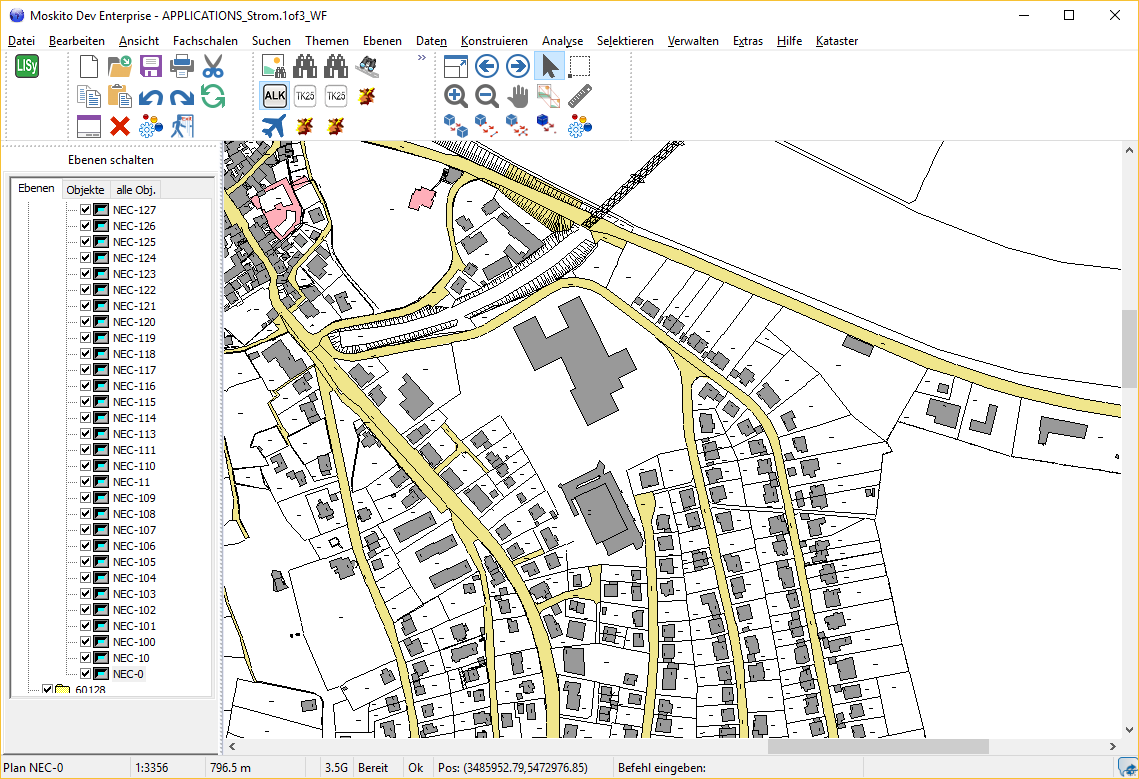Click the green refresh arrows icon
This screenshot has height=779, width=1139.
pyautogui.click(x=213, y=96)
